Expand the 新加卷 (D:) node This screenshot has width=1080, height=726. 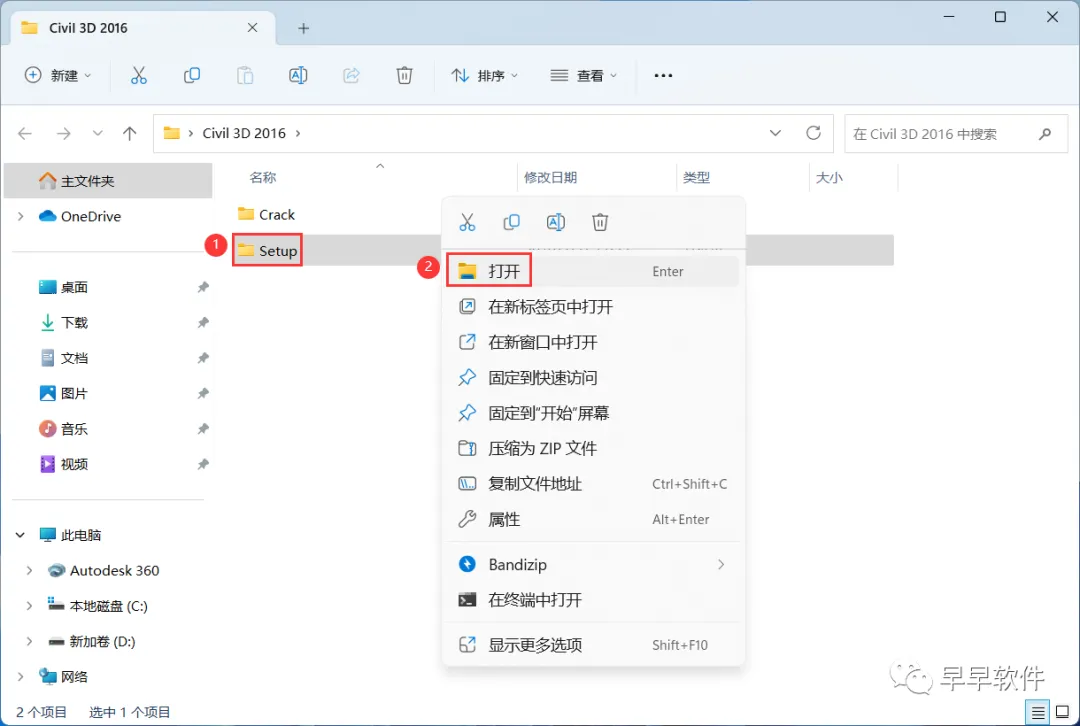click(x=29, y=641)
